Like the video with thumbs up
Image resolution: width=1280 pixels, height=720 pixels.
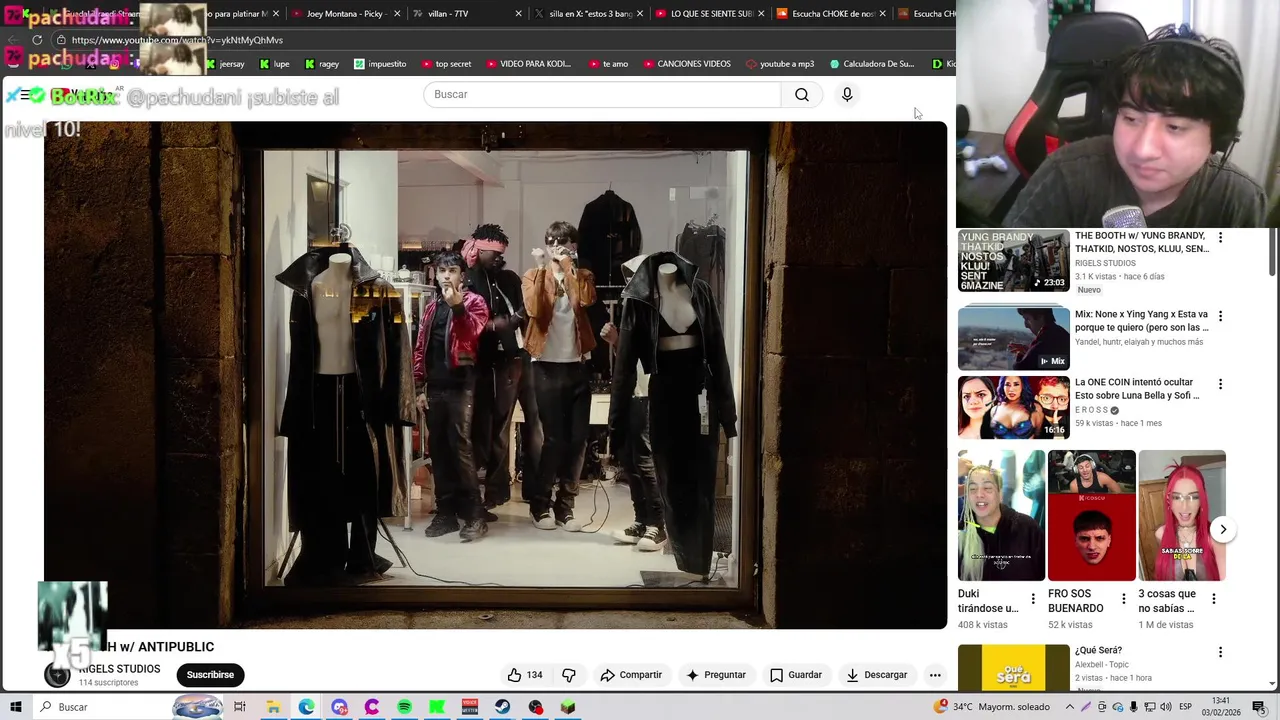[x=526, y=675]
